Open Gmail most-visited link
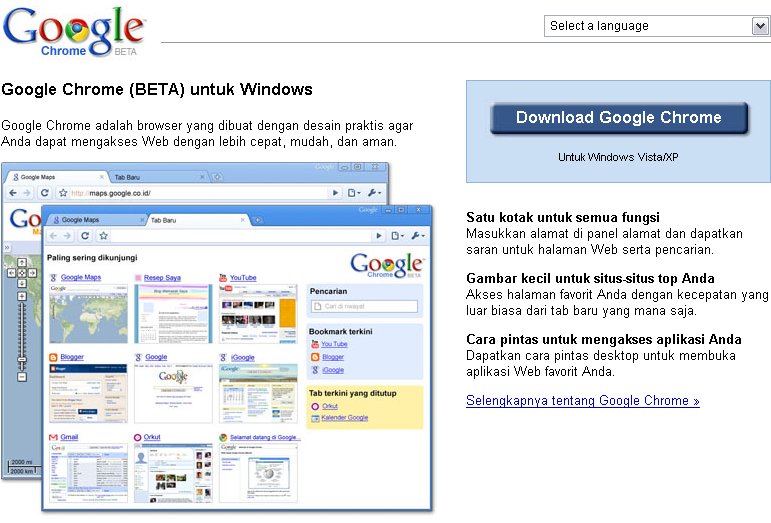This screenshot has width=771, height=523. 69,436
